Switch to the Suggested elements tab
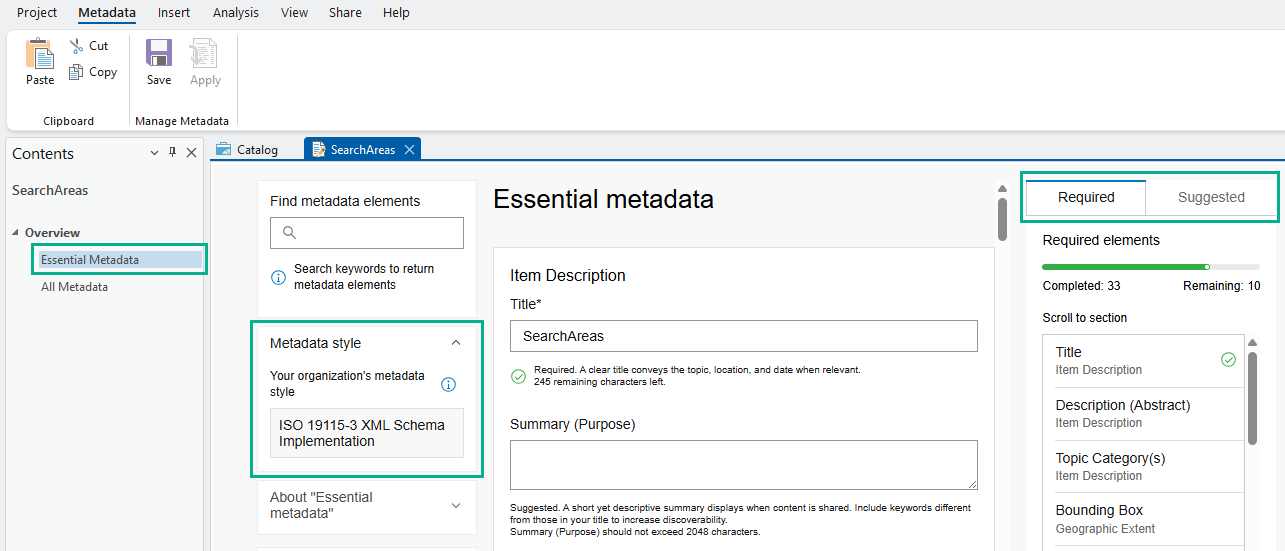 1210,197
